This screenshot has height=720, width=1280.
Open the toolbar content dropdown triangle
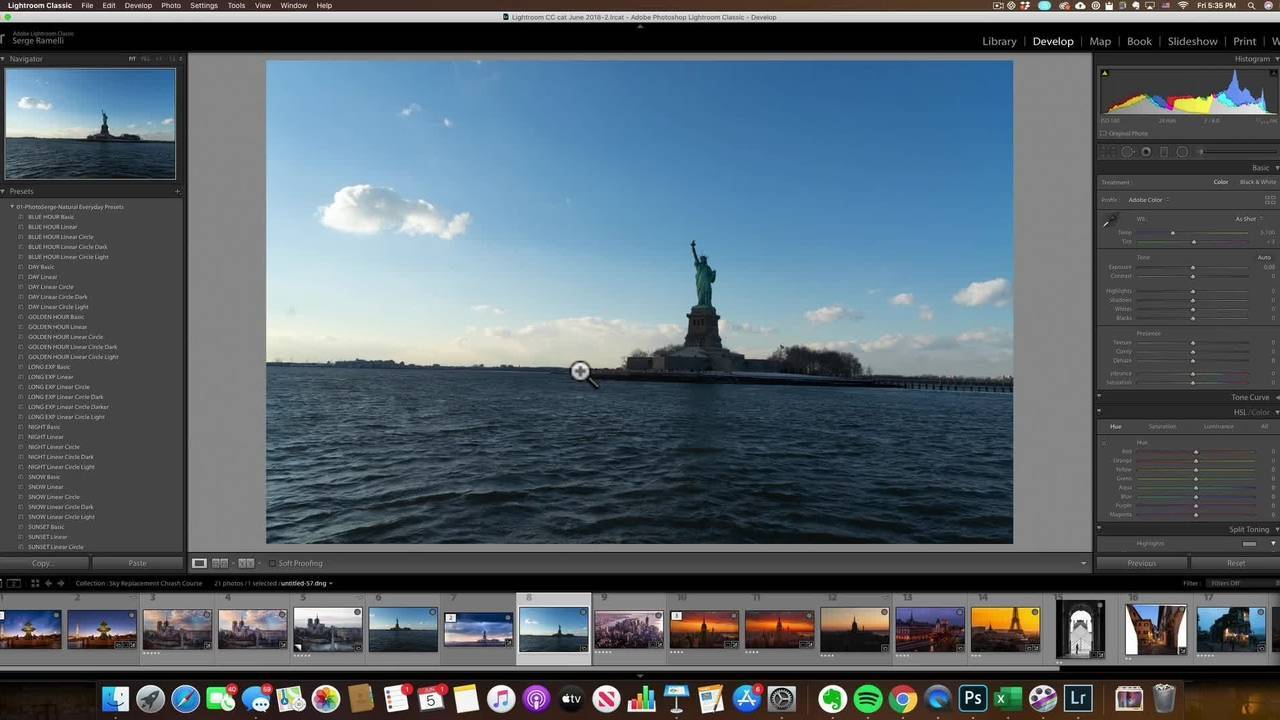point(1083,563)
